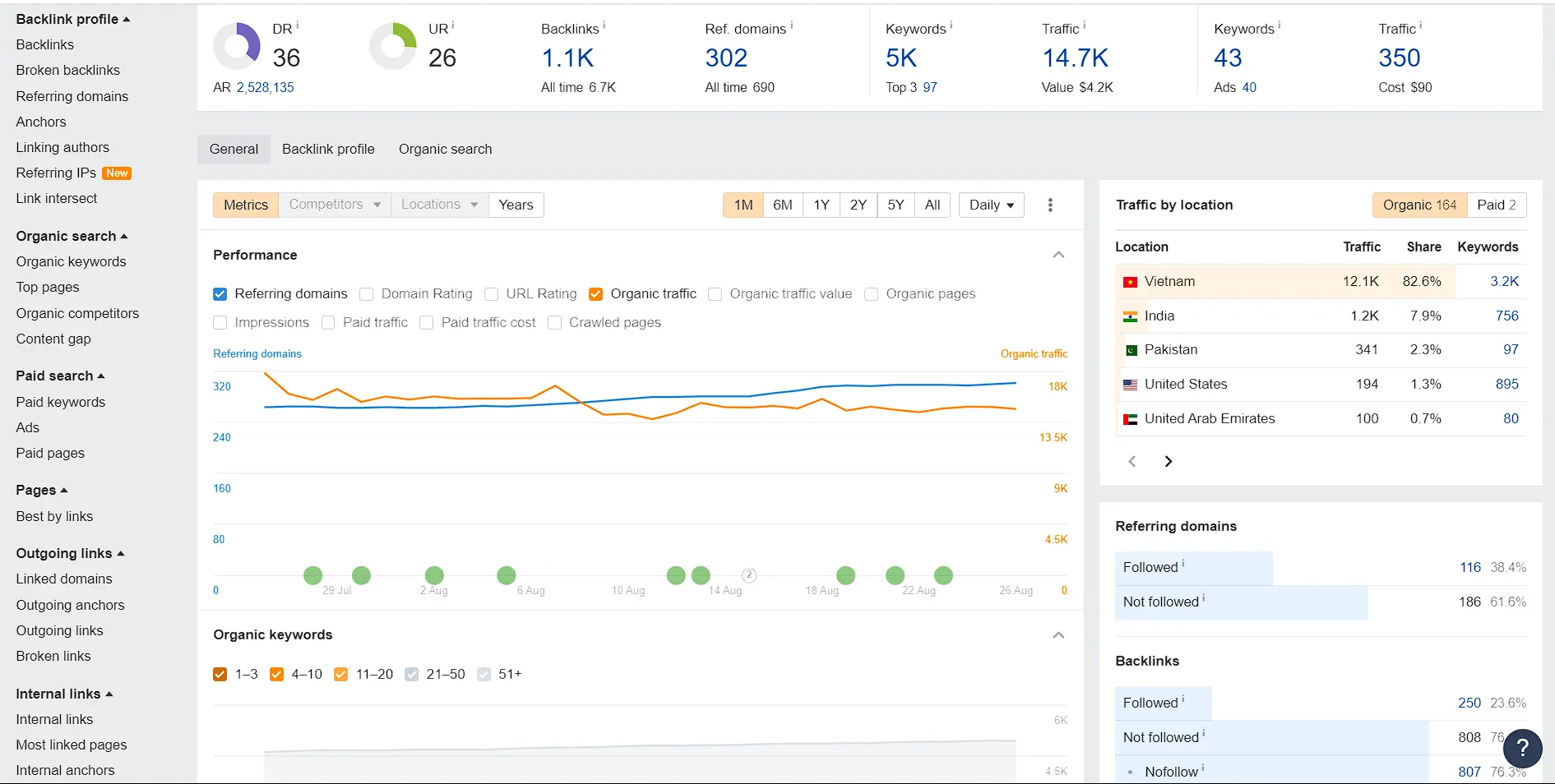Enable the Organic pages checkbox
This screenshot has width=1555, height=784.
(872, 294)
